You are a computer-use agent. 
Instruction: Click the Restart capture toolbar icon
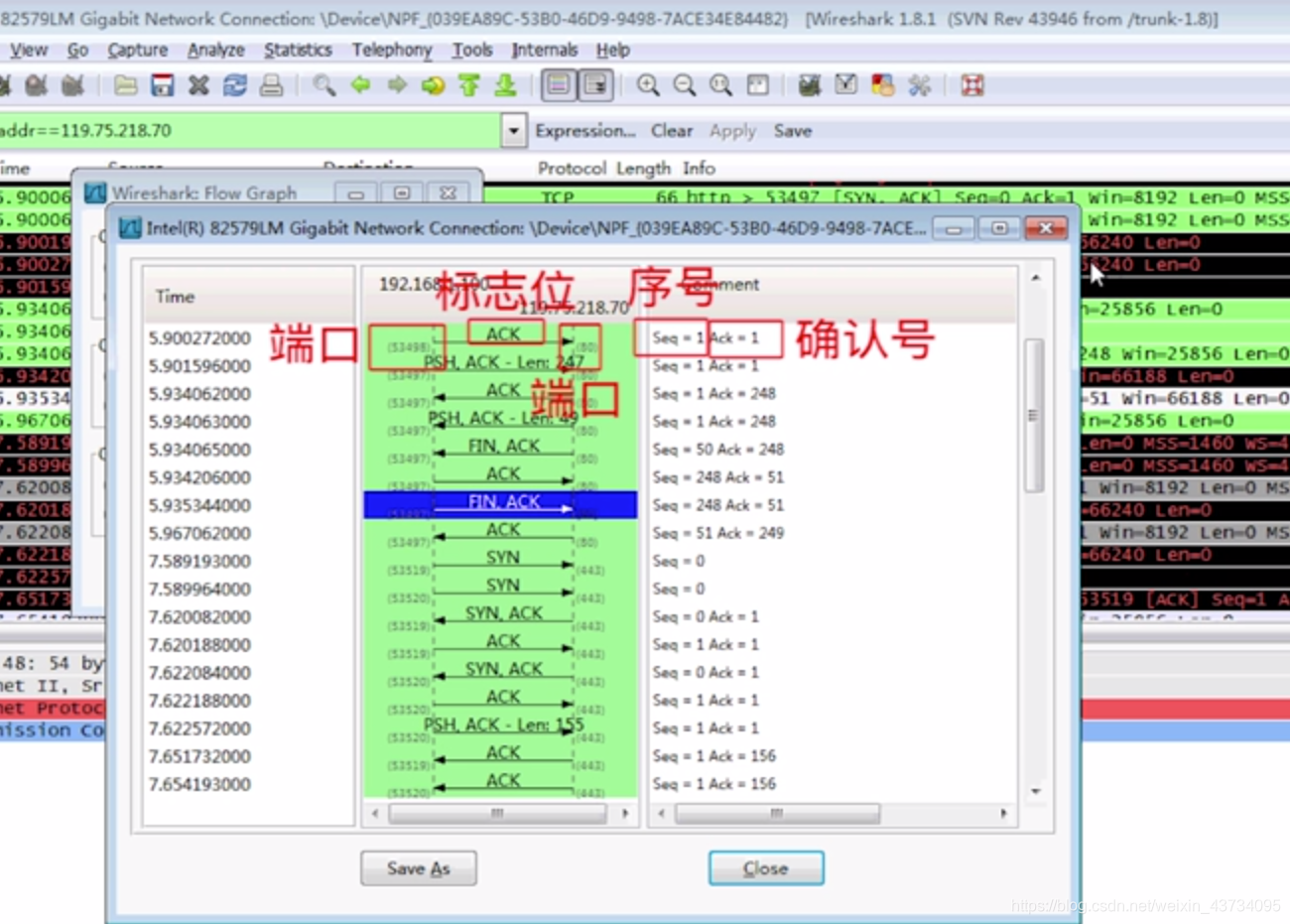click(72, 86)
